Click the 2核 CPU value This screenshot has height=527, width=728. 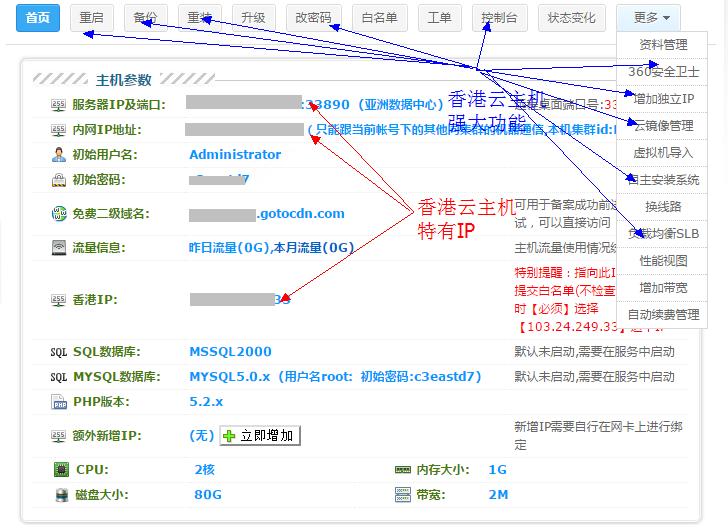204,469
